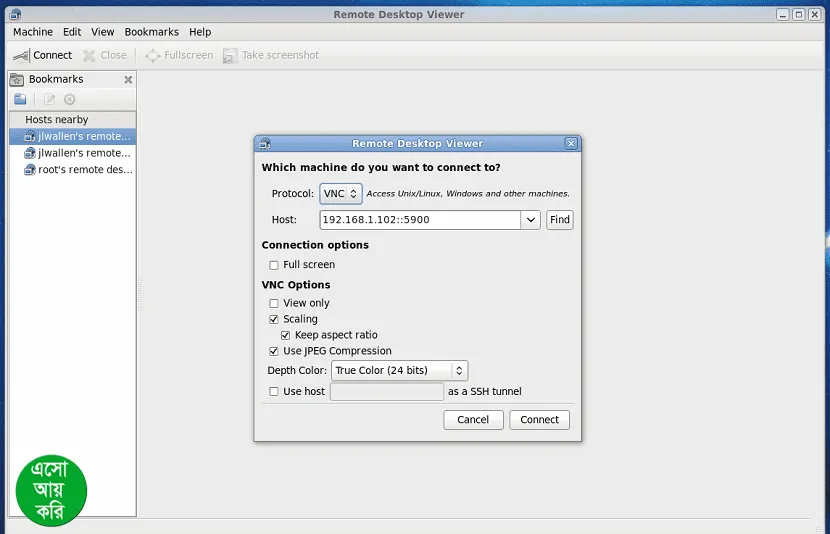Image resolution: width=830 pixels, height=534 pixels.
Task: Click the Find button next to Host
Action: coord(559,220)
